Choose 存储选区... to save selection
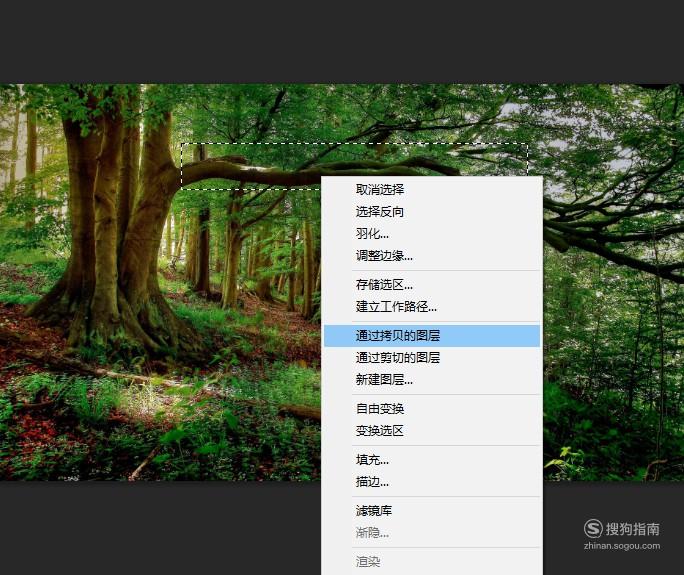The height and width of the screenshot is (575, 684). click(432, 285)
